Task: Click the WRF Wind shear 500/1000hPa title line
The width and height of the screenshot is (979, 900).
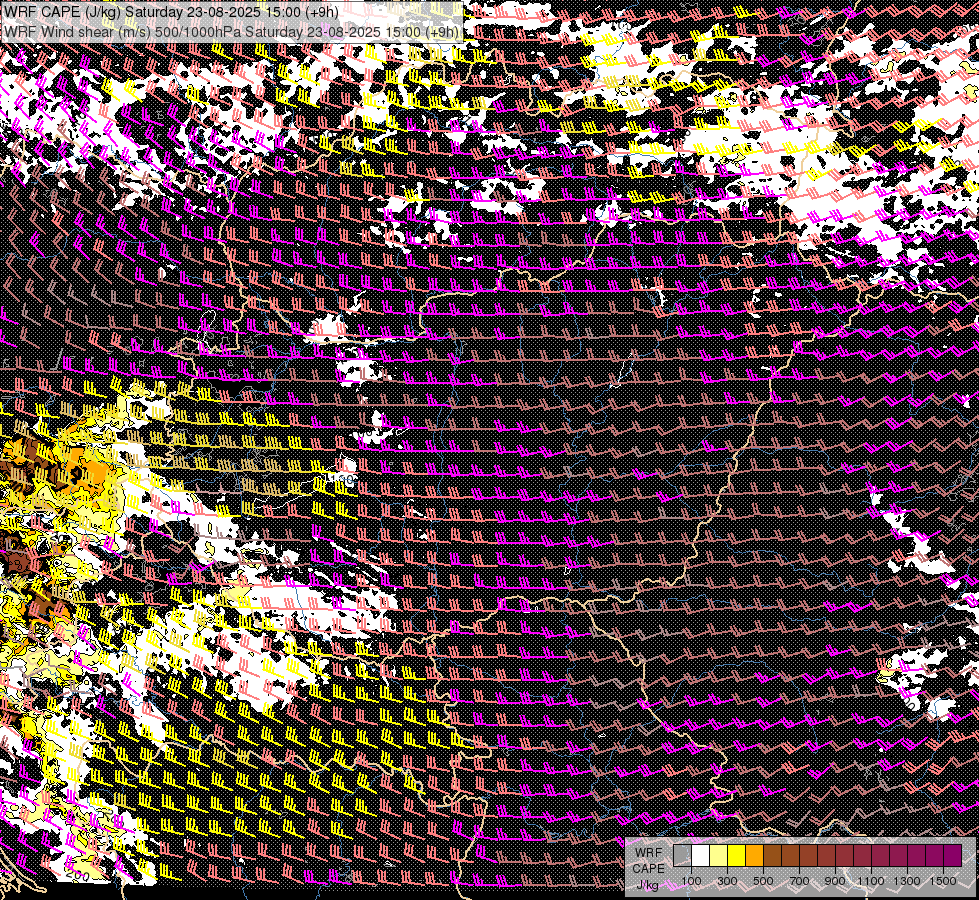Action: [232, 31]
